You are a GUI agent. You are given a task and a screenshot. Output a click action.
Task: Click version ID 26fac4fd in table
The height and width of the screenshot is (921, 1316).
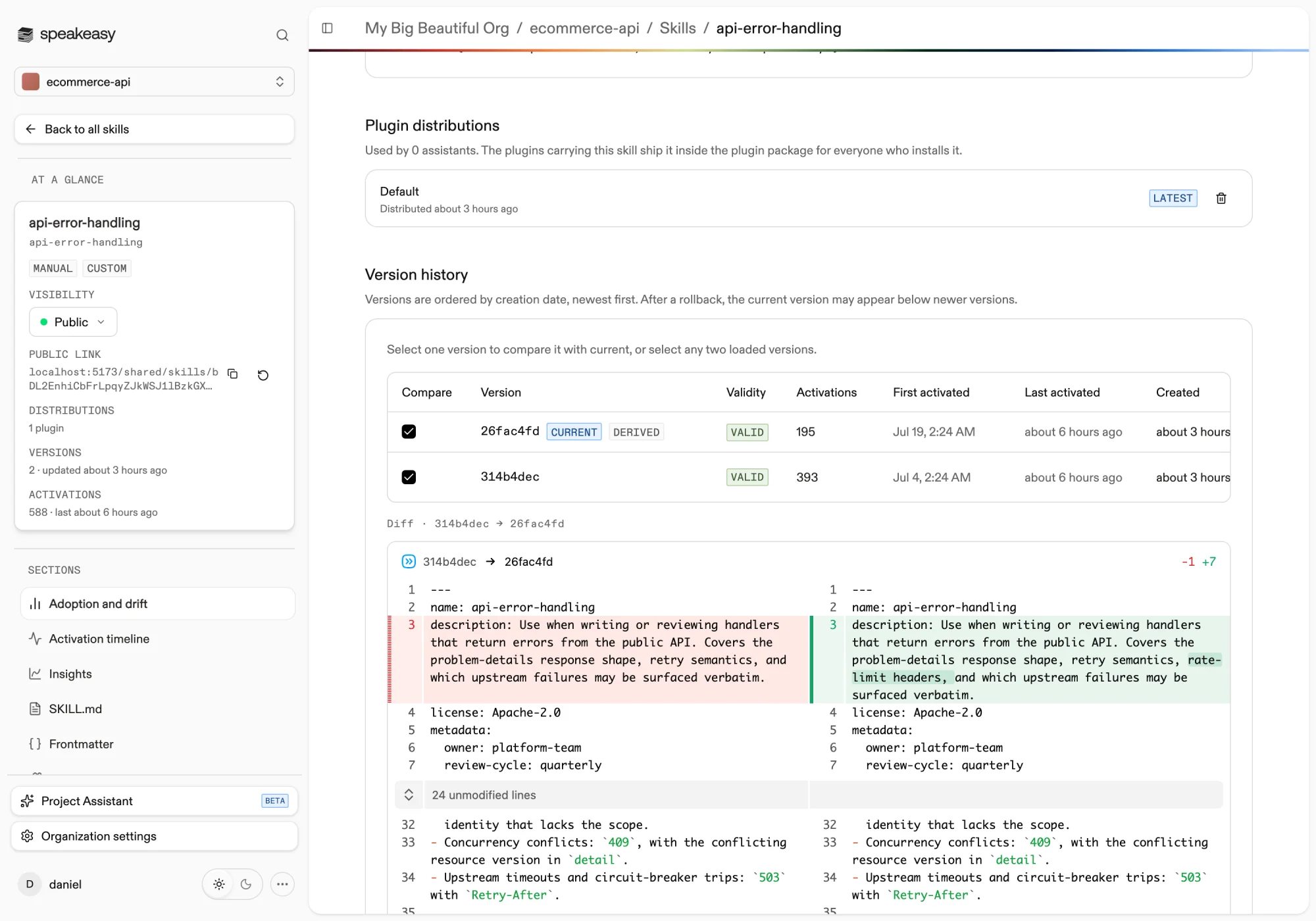coord(510,431)
